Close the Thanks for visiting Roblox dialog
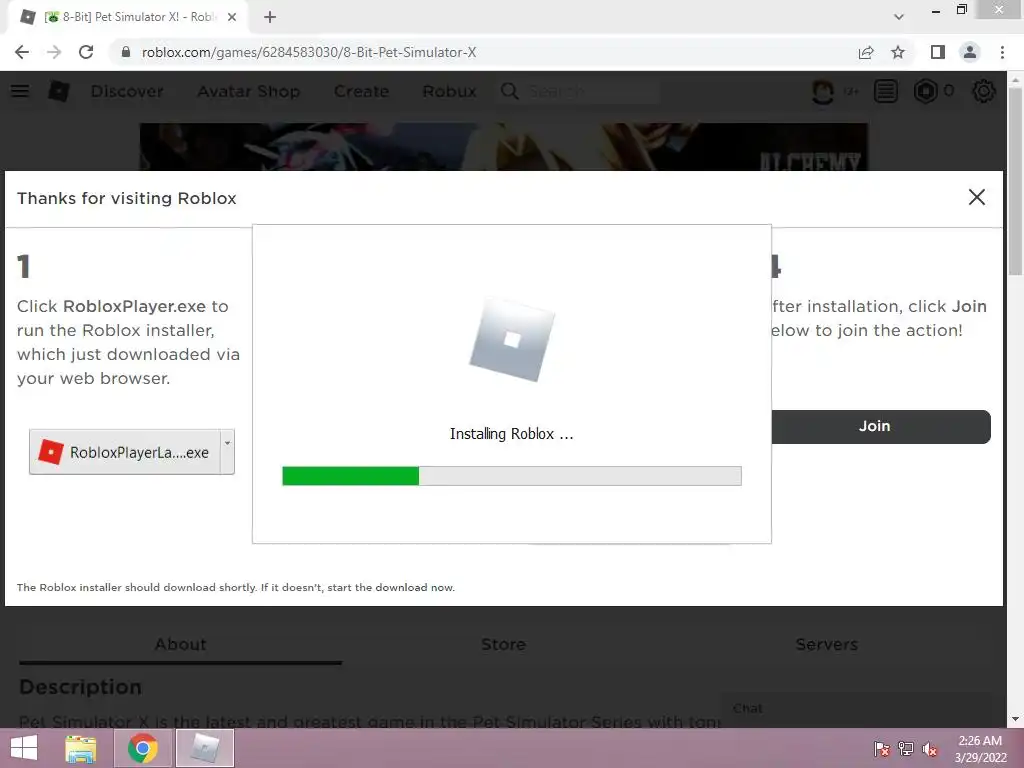Viewport: 1024px width, 768px height. [x=976, y=197]
